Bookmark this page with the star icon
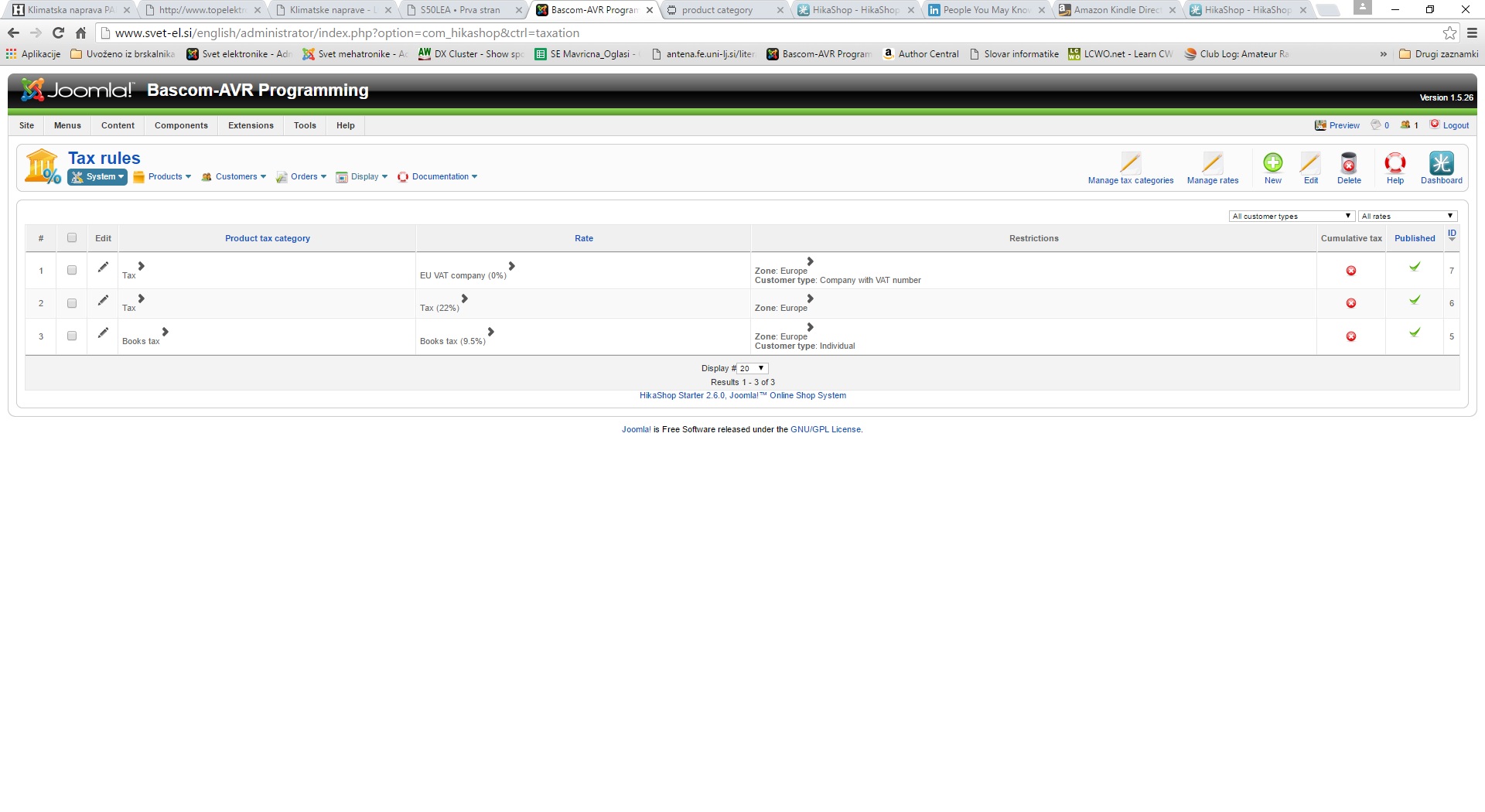 click(x=1449, y=33)
